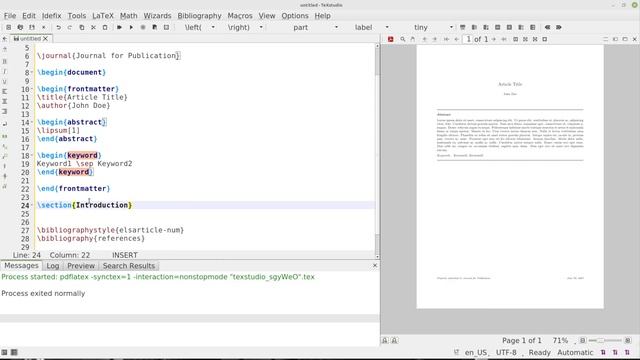Click the double left-arrow table toolbar icon
The height and width of the screenshot is (360, 640).
[x=547, y=27]
